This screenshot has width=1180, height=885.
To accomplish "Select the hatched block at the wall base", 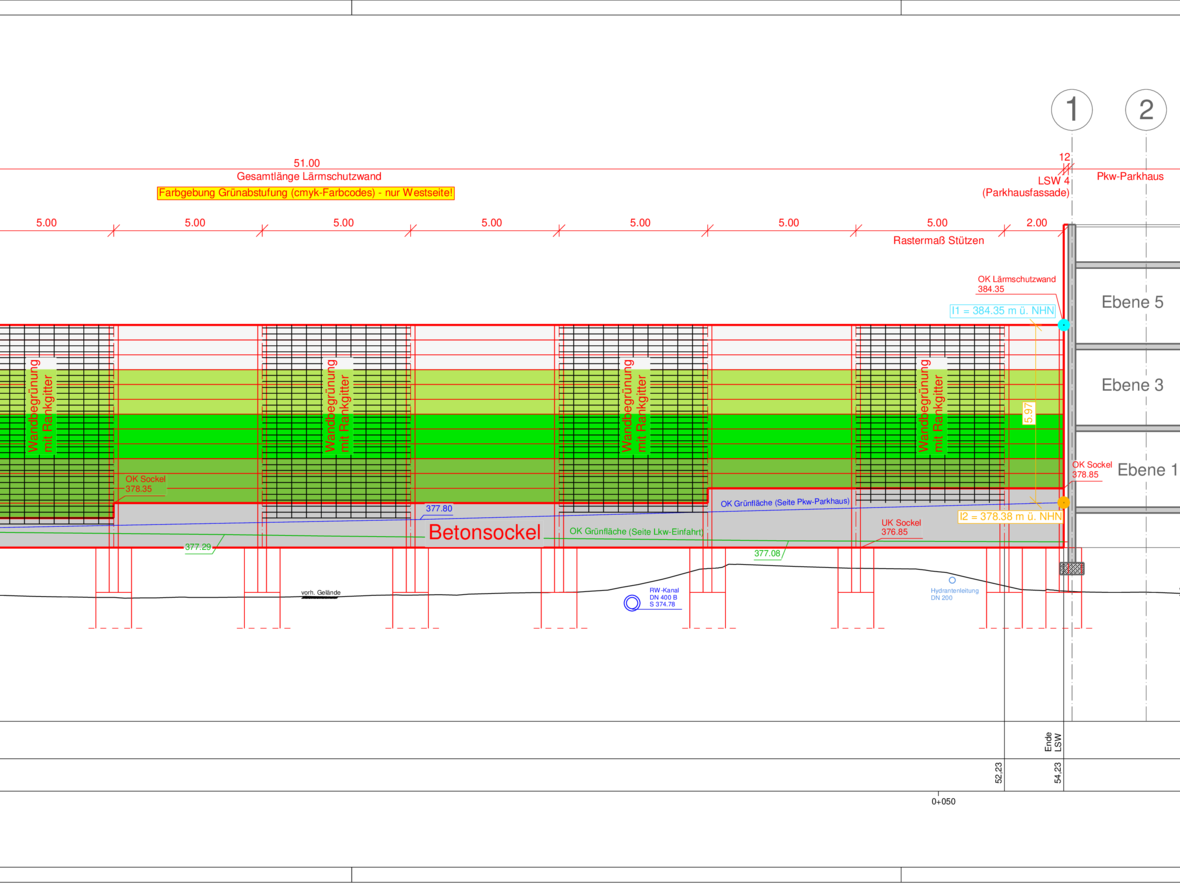I will 1072,568.
